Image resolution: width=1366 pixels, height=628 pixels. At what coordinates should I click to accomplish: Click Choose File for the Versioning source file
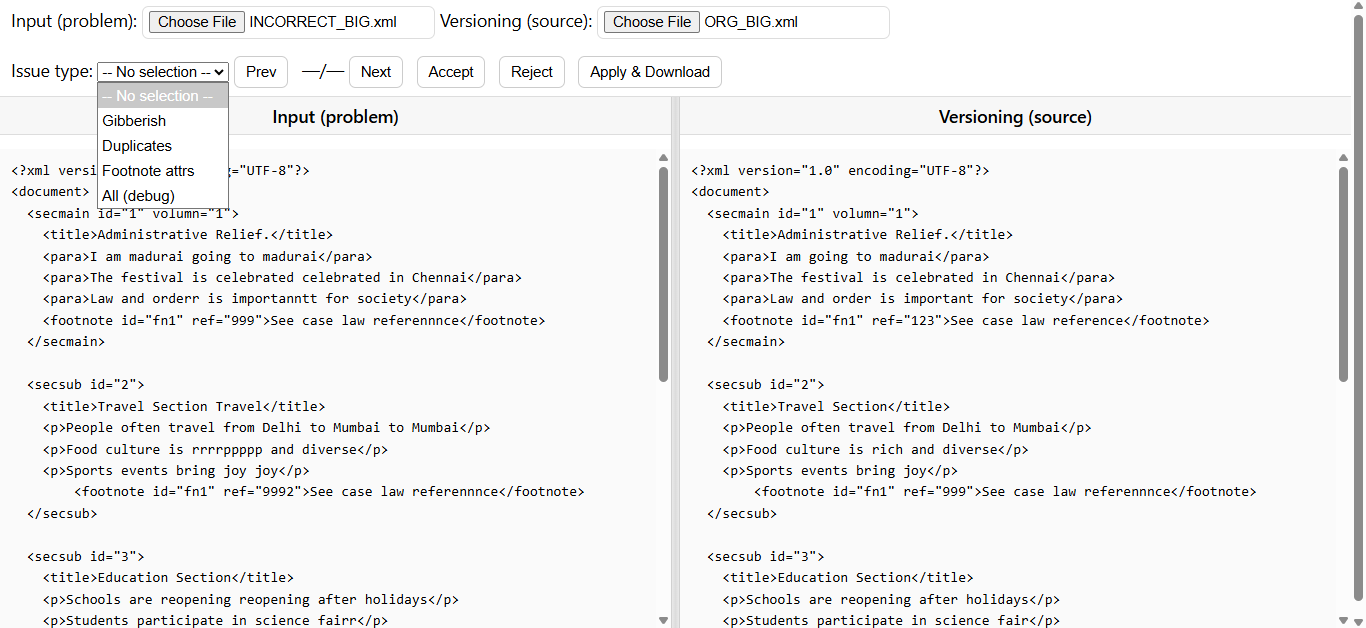tap(651, 21)
